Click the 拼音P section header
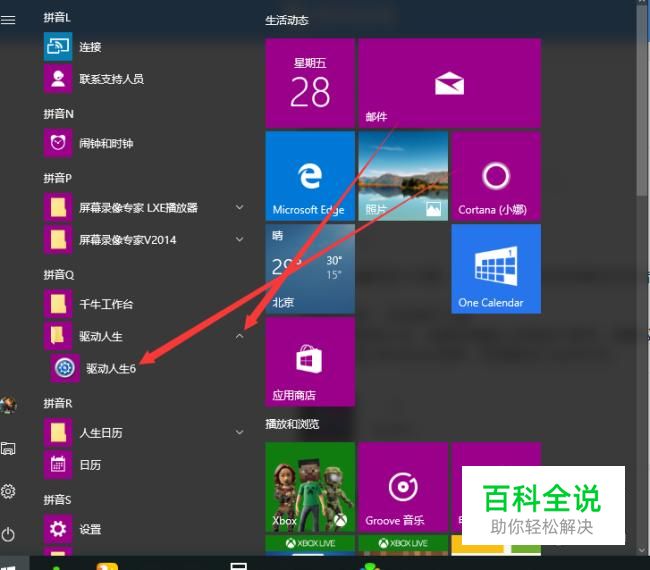 click(x=58, y=178)
